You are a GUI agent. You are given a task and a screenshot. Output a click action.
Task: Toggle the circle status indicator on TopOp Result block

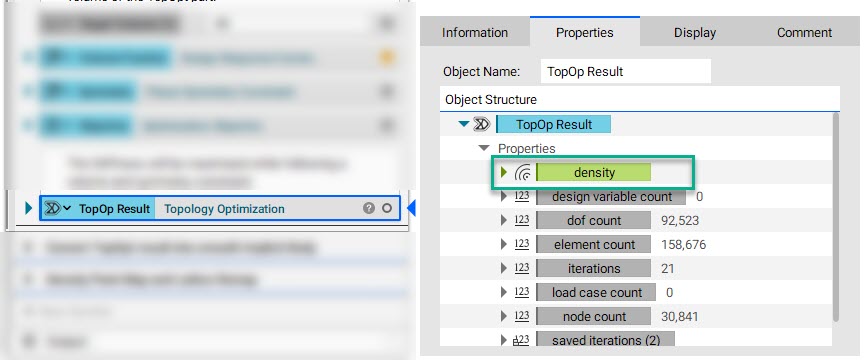(387, 208)
